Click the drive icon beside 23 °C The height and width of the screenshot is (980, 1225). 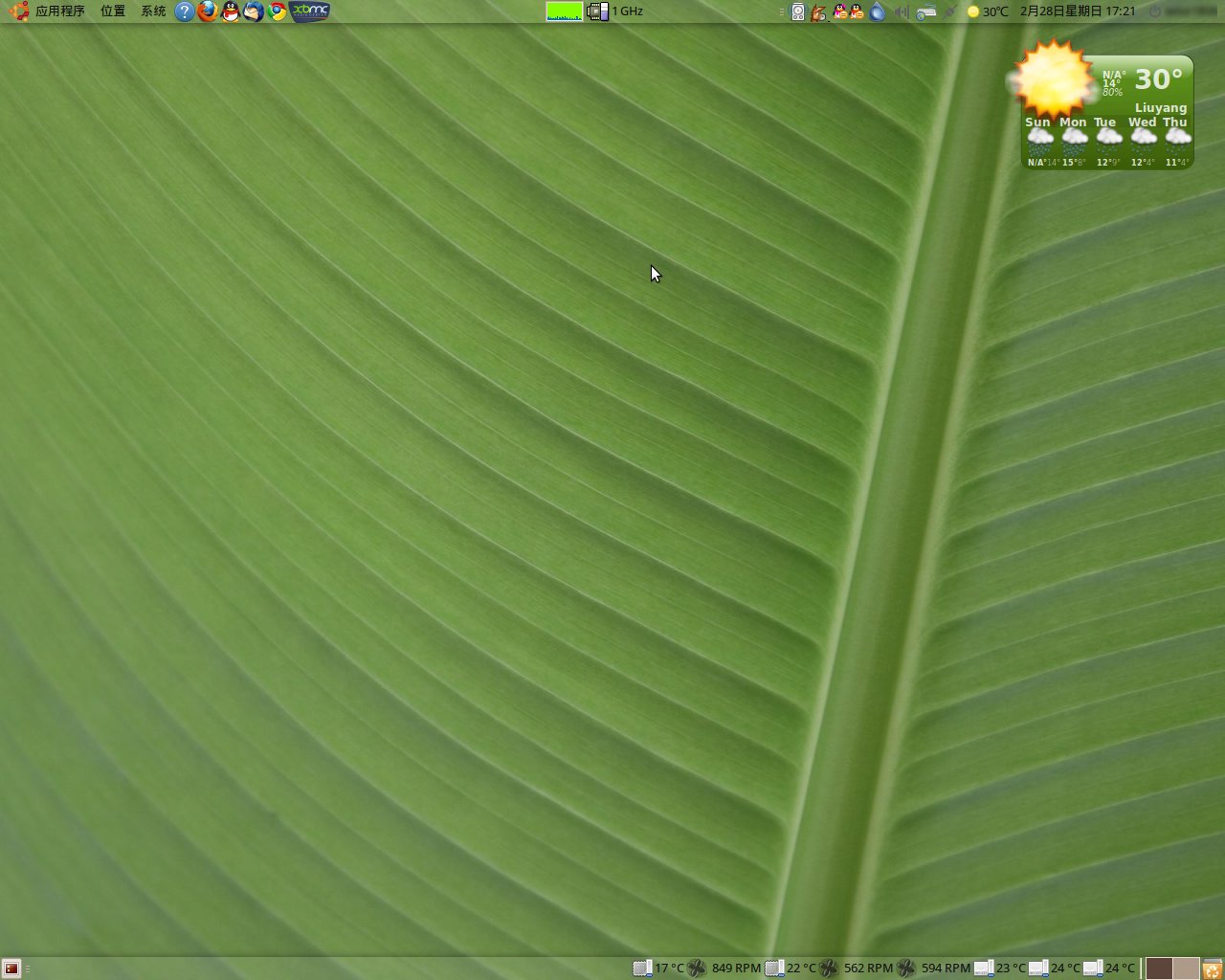pos(983,969)
